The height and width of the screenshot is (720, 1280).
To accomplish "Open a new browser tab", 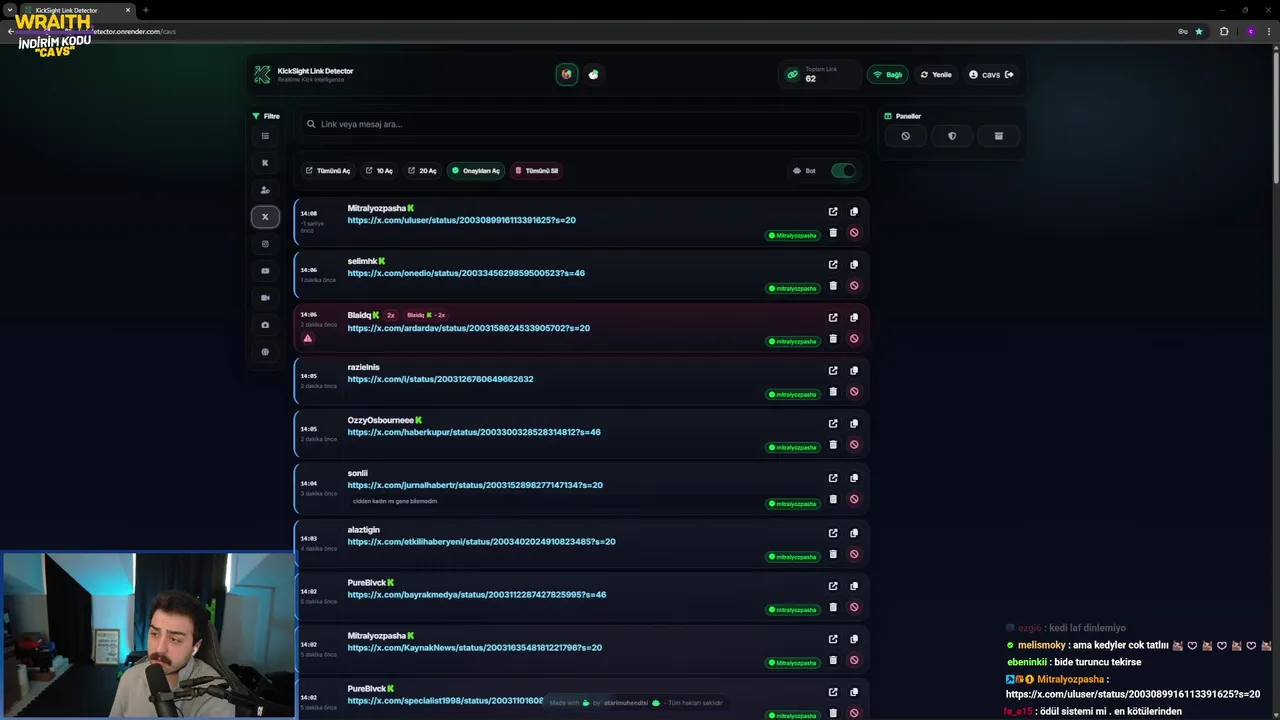I will [146, 10].
